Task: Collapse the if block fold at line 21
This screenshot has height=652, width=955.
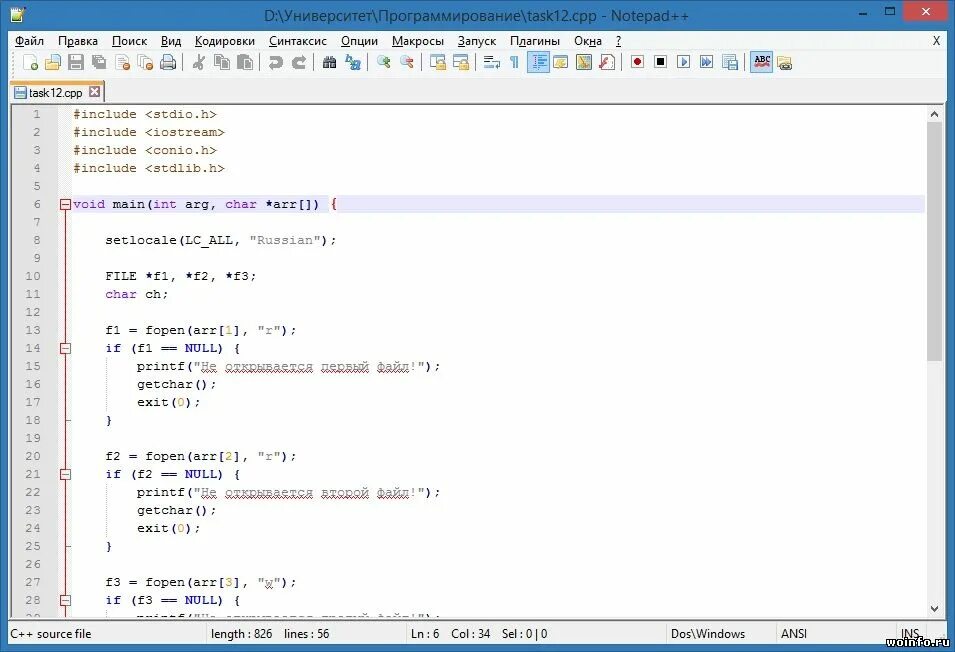Action: tap(65, 474)
